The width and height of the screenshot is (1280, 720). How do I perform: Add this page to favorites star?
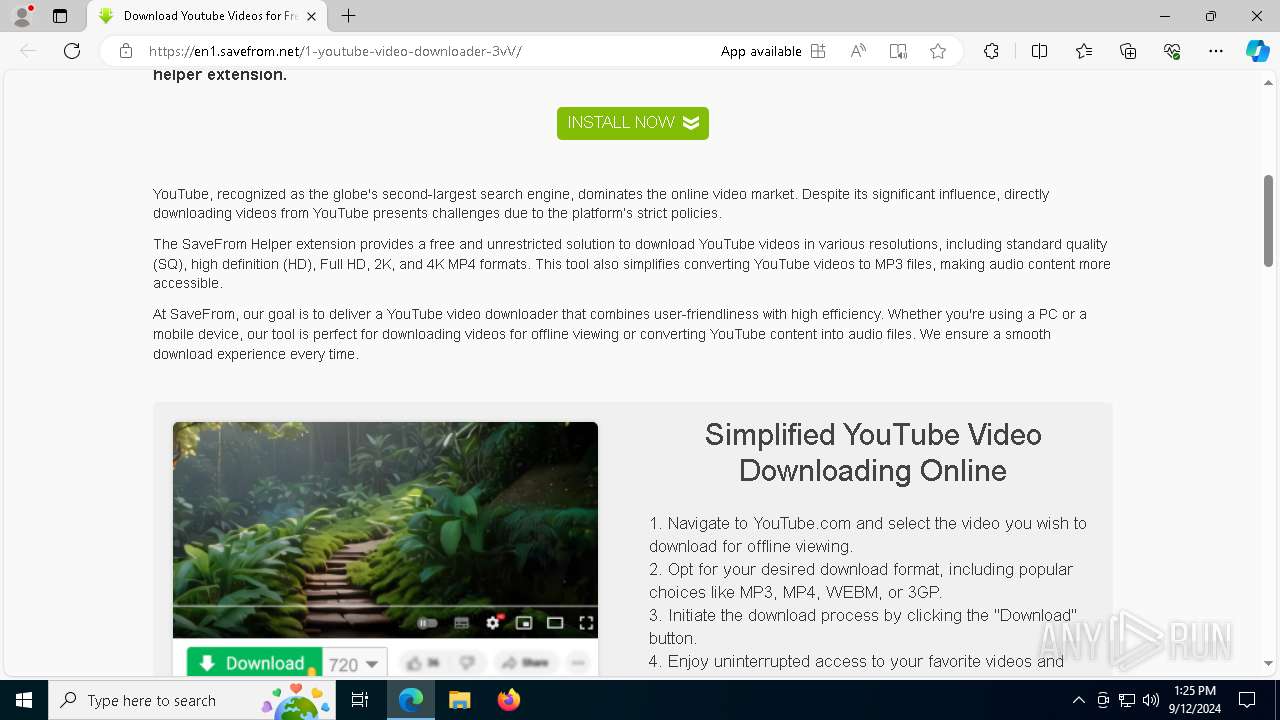(938, 51)
